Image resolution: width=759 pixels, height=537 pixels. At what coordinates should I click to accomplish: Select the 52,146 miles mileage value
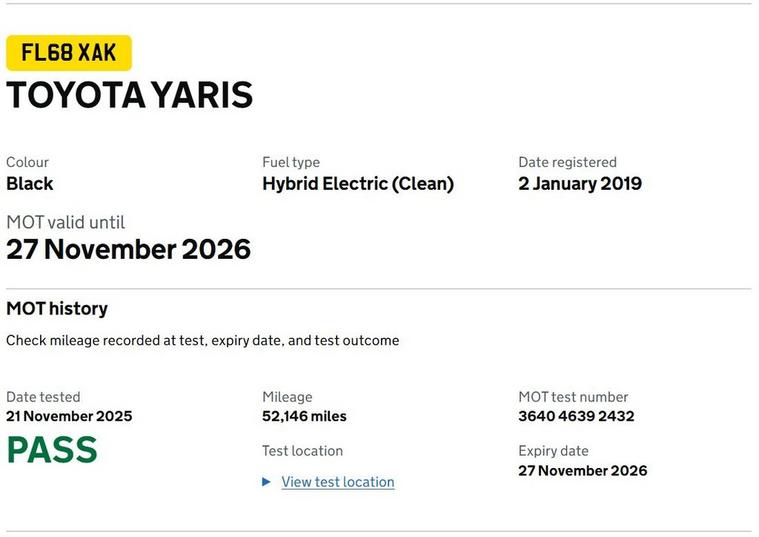[x=305, y=416]
